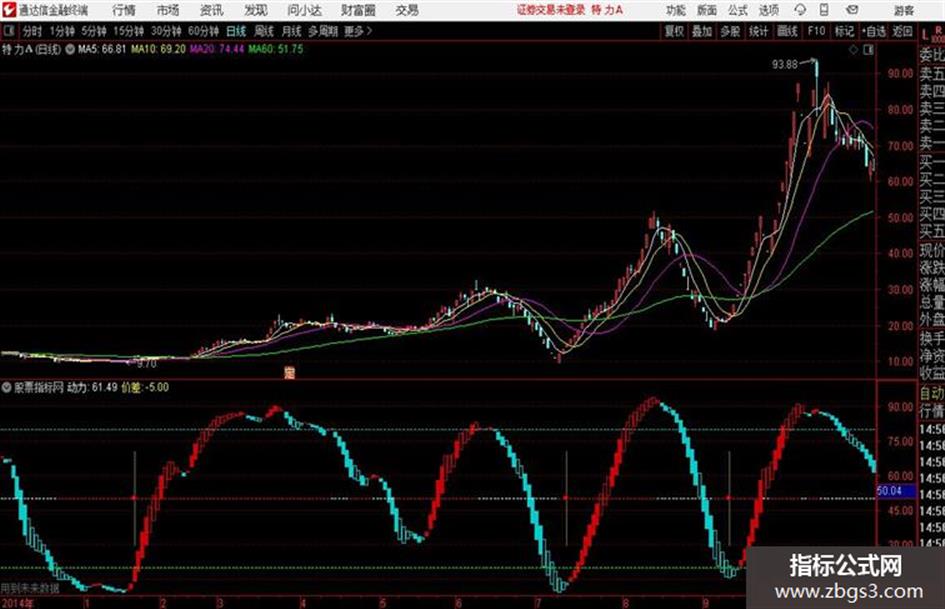This screenshot has width=945, height=609.
Task: Click the MA20: 74.44 indicator value
Action: pos(217,49)
